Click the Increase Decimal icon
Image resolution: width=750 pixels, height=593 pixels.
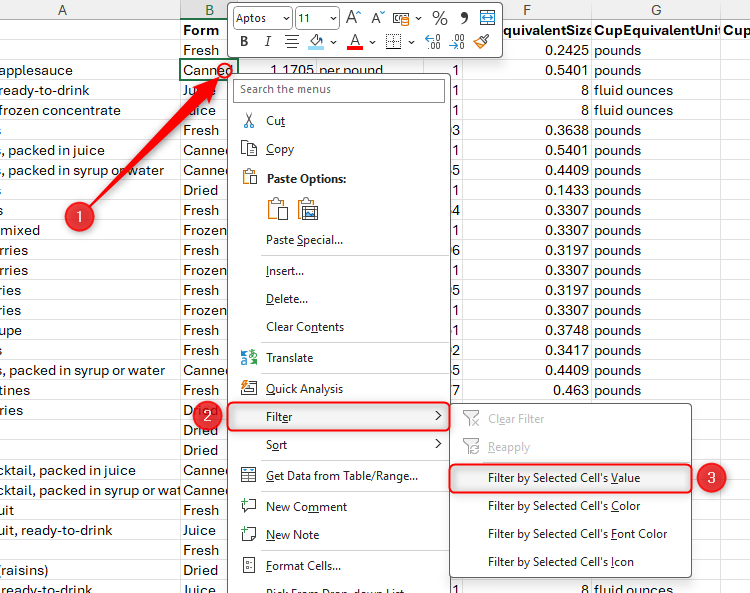[x=432, y=42]
